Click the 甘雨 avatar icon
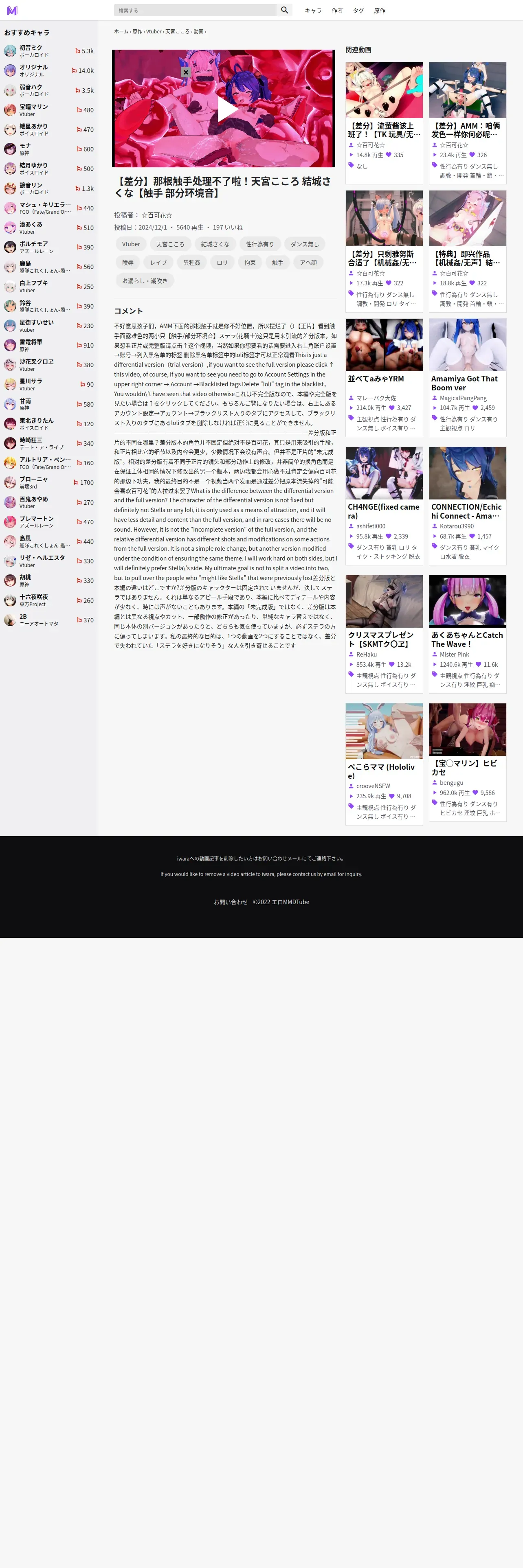 pyautogui.click(x=10, y=404)
